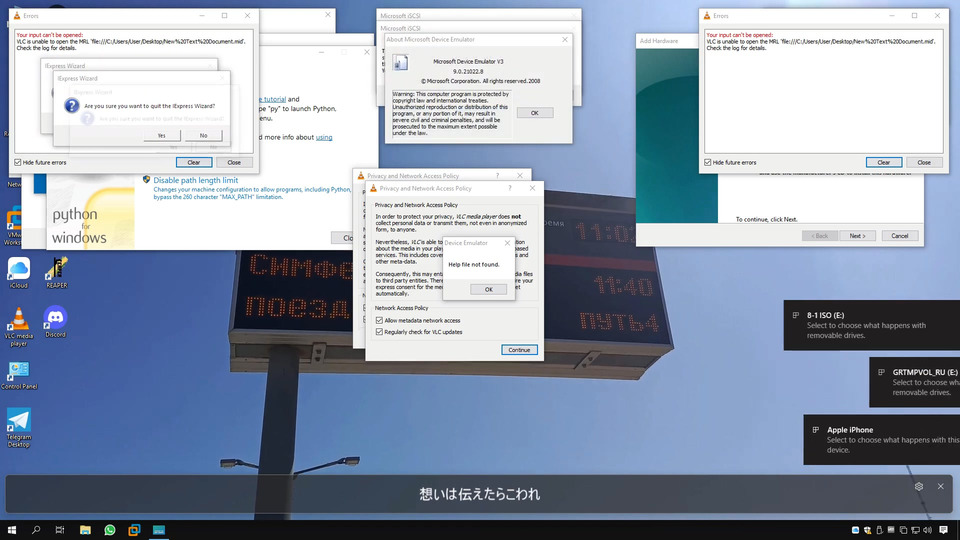960x540 pixels.
Task: Open the iCloud desktop shortcut
Action: (18, 272)
